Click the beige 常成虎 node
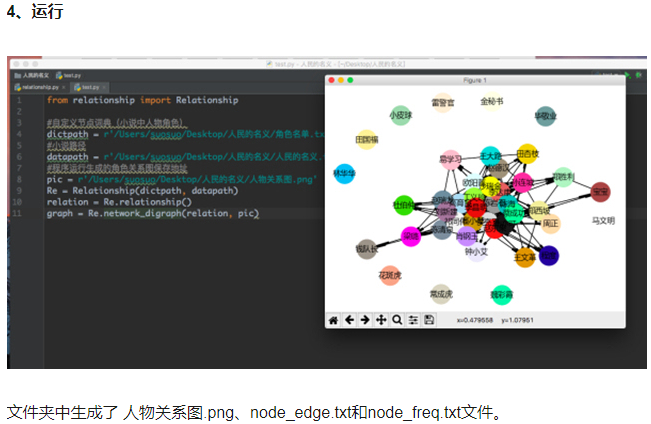This screenshot has width=651, height=424. click(x=441, y=294)
